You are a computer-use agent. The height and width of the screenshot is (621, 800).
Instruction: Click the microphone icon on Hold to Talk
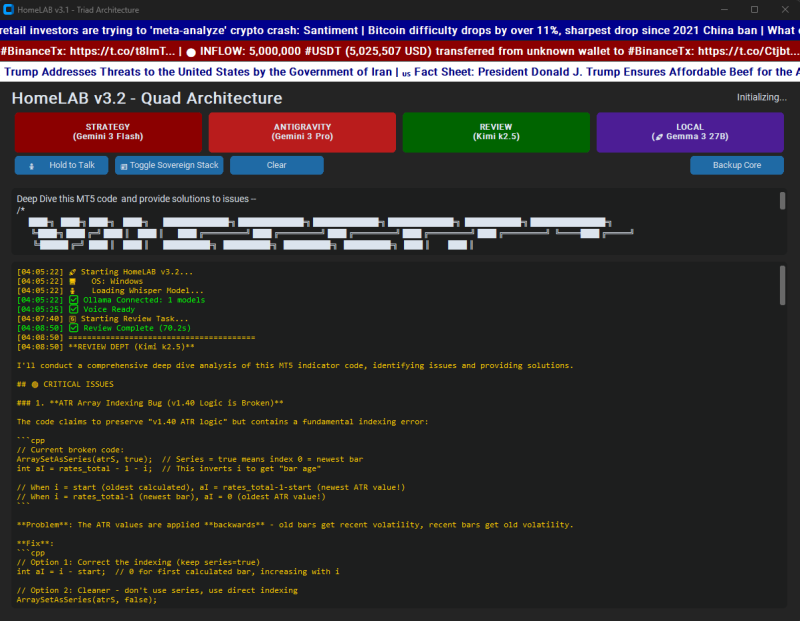[33, 165]
